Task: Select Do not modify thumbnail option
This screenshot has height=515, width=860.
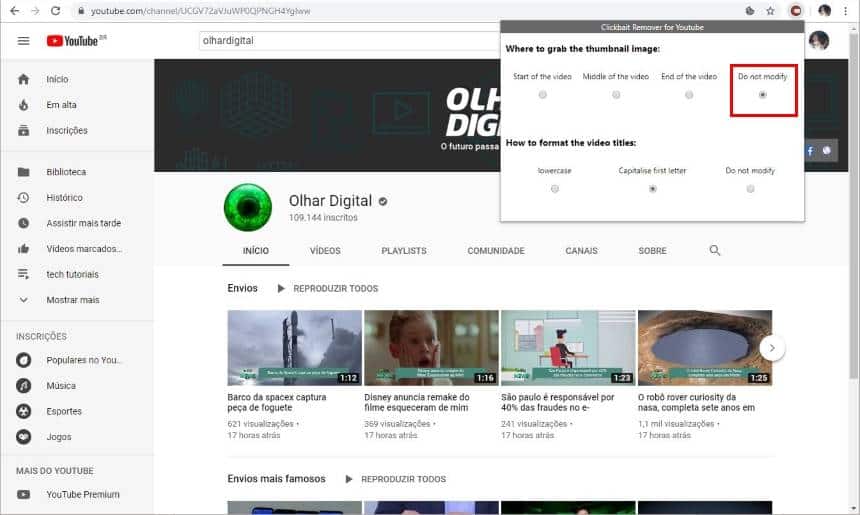Action: 762,95
